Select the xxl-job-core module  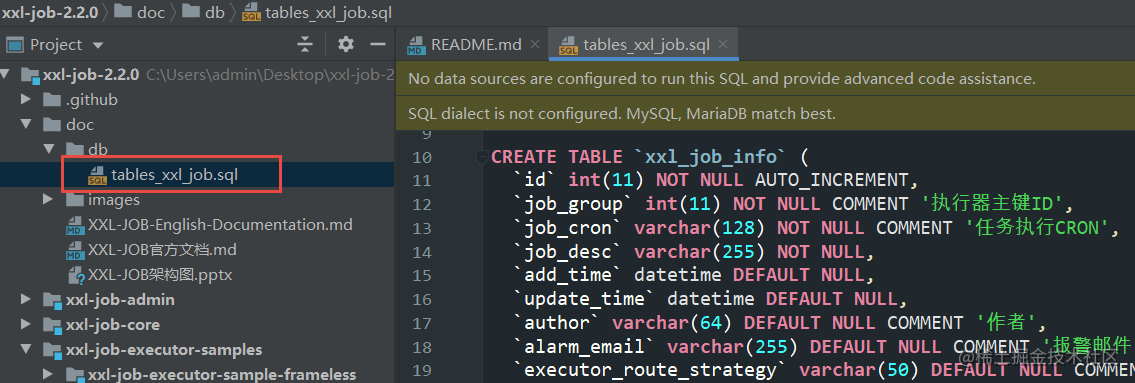(x=112, y=324)
